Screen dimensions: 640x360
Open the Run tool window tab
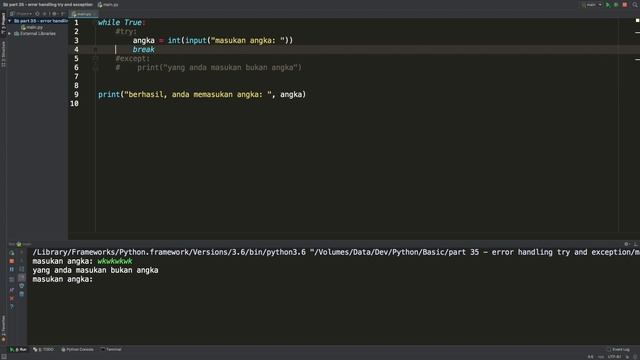[18, 349]
